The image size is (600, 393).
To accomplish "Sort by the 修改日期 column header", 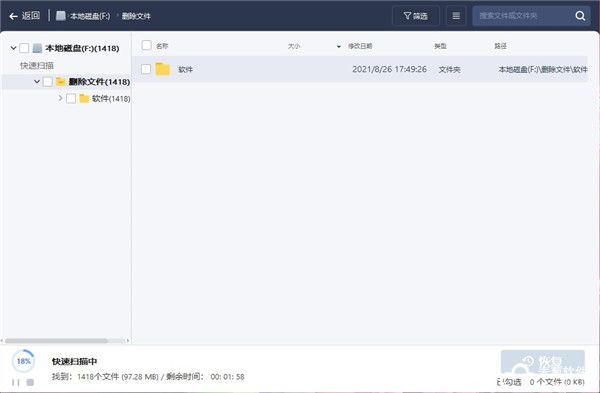I will point(360,46).
